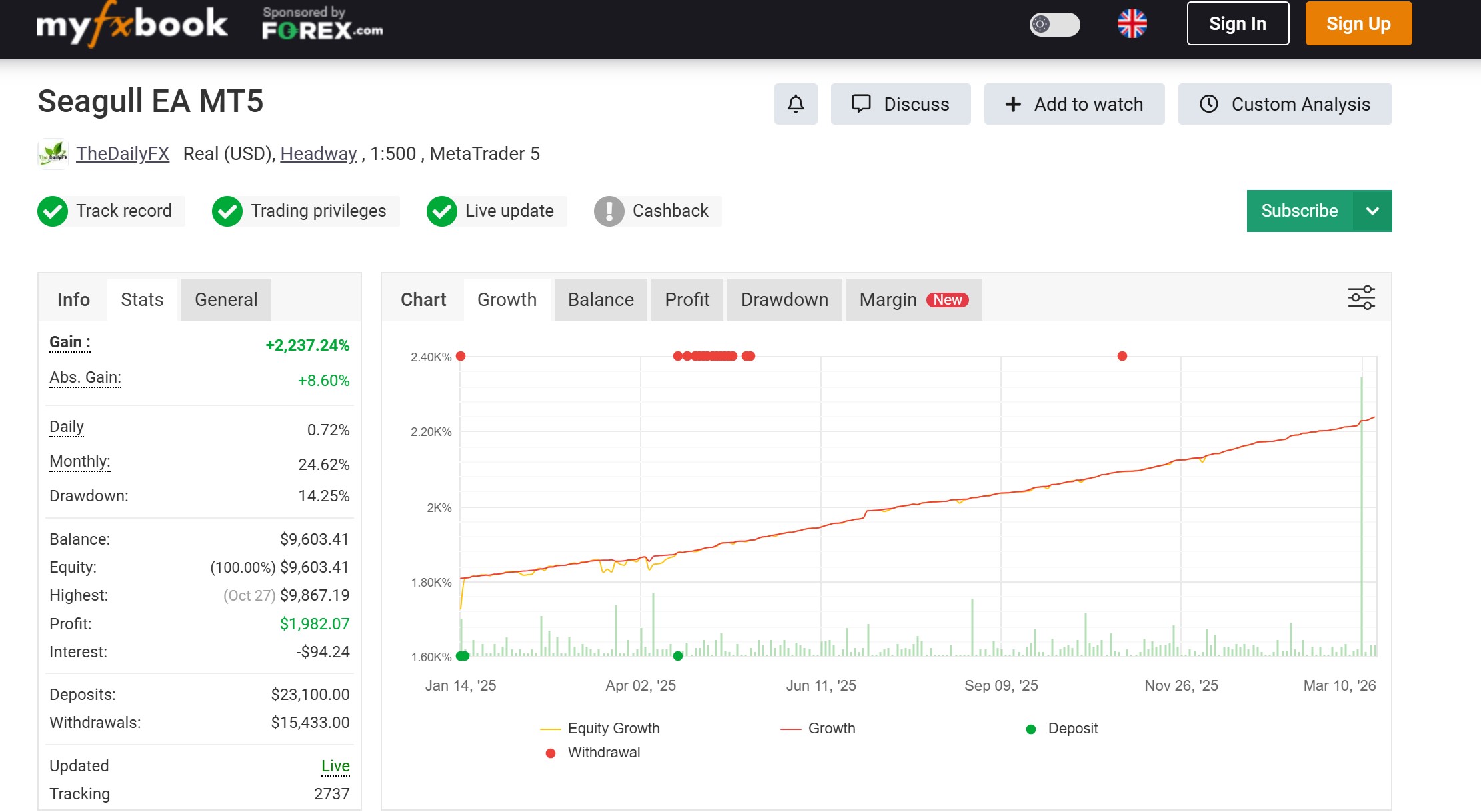Hide Equity Growth via its legend entry
The image size is (1481, 812).
coord(613,728)
